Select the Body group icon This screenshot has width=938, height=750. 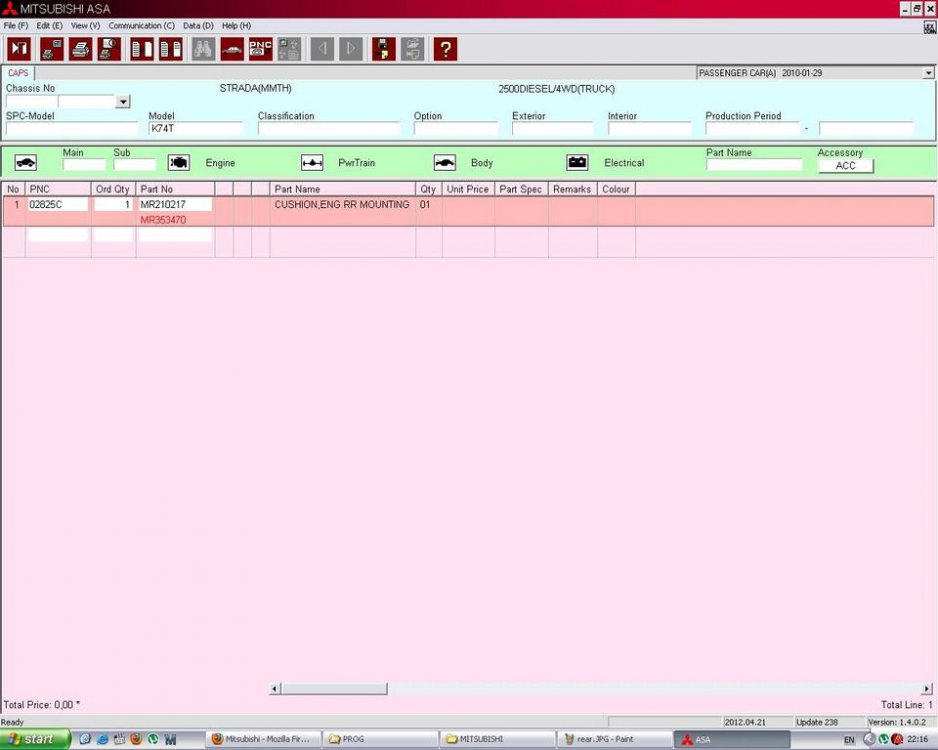(x=445, y=162)
